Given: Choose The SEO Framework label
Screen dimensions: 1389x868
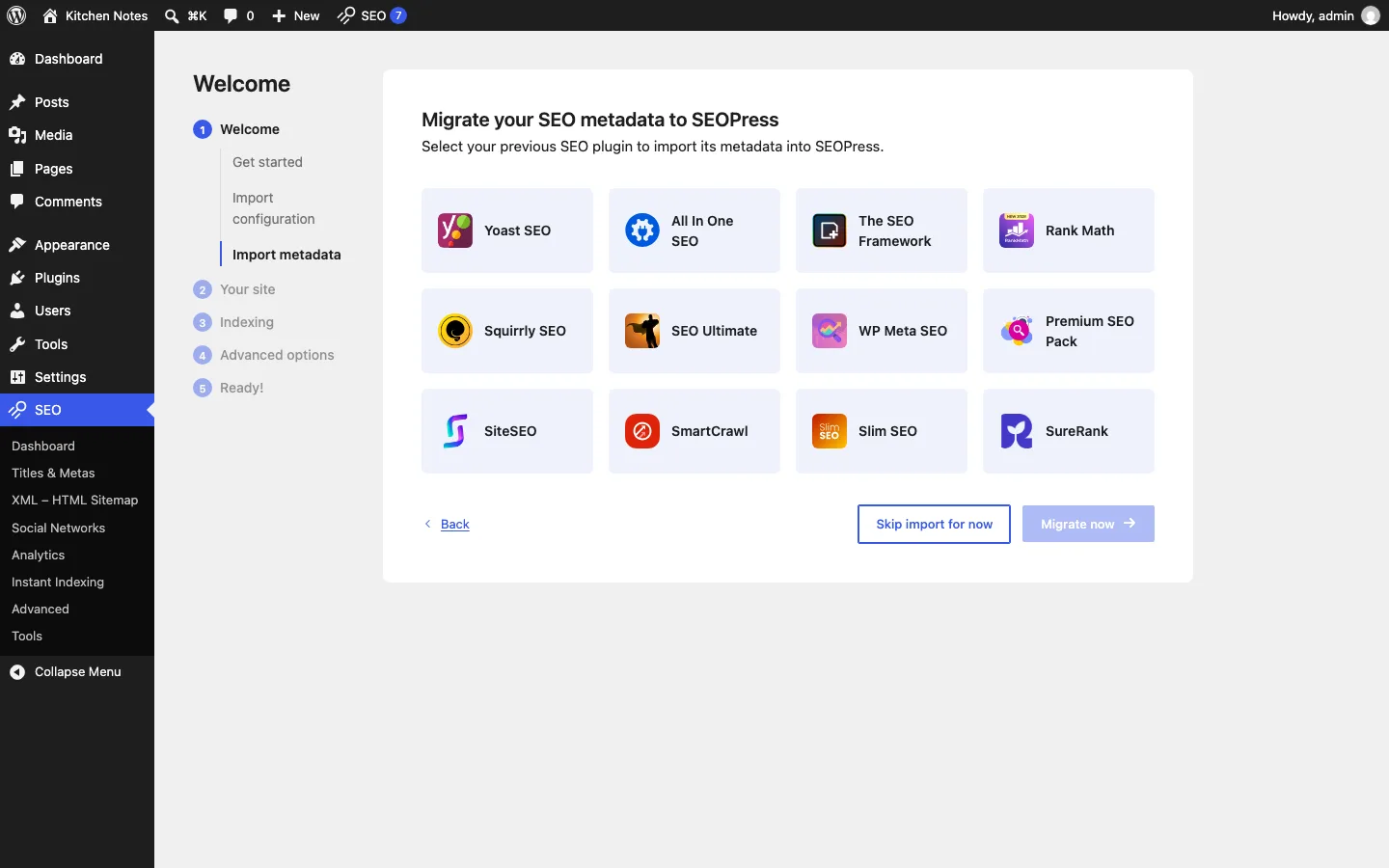Looking at the screenshot, I should [895, 231].
